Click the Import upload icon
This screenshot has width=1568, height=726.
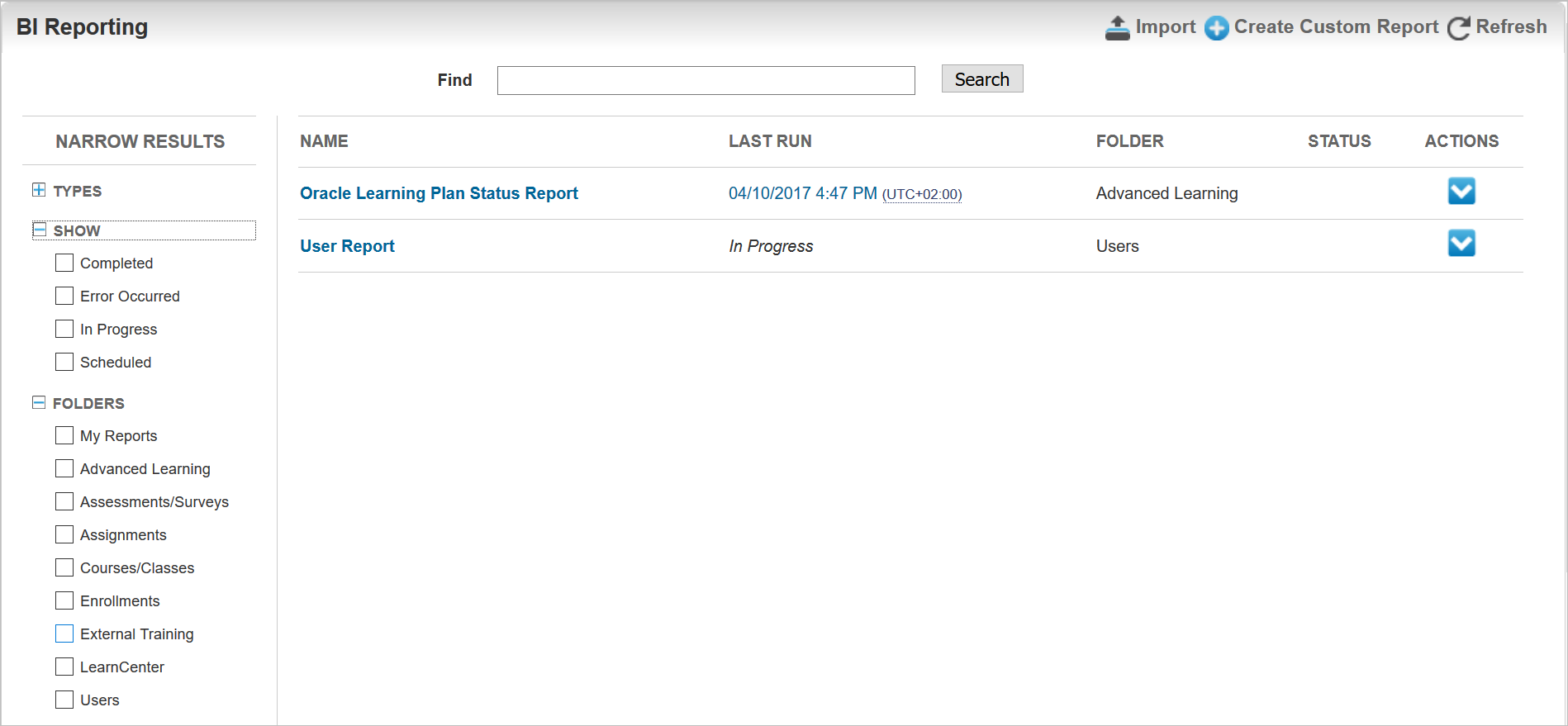coord(1117,28)
